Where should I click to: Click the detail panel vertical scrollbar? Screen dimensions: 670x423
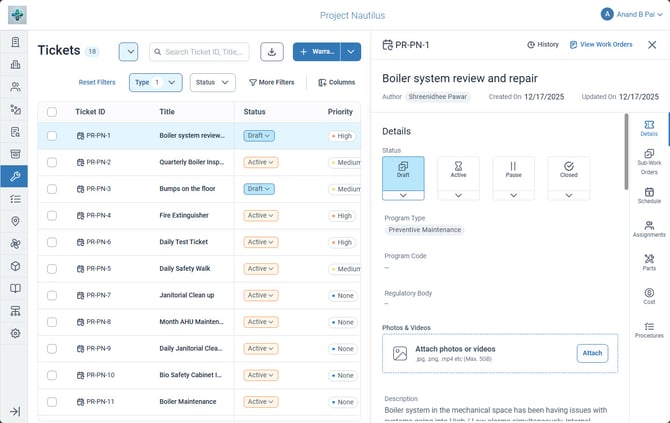pyautogui.click(x=626, y=152)
